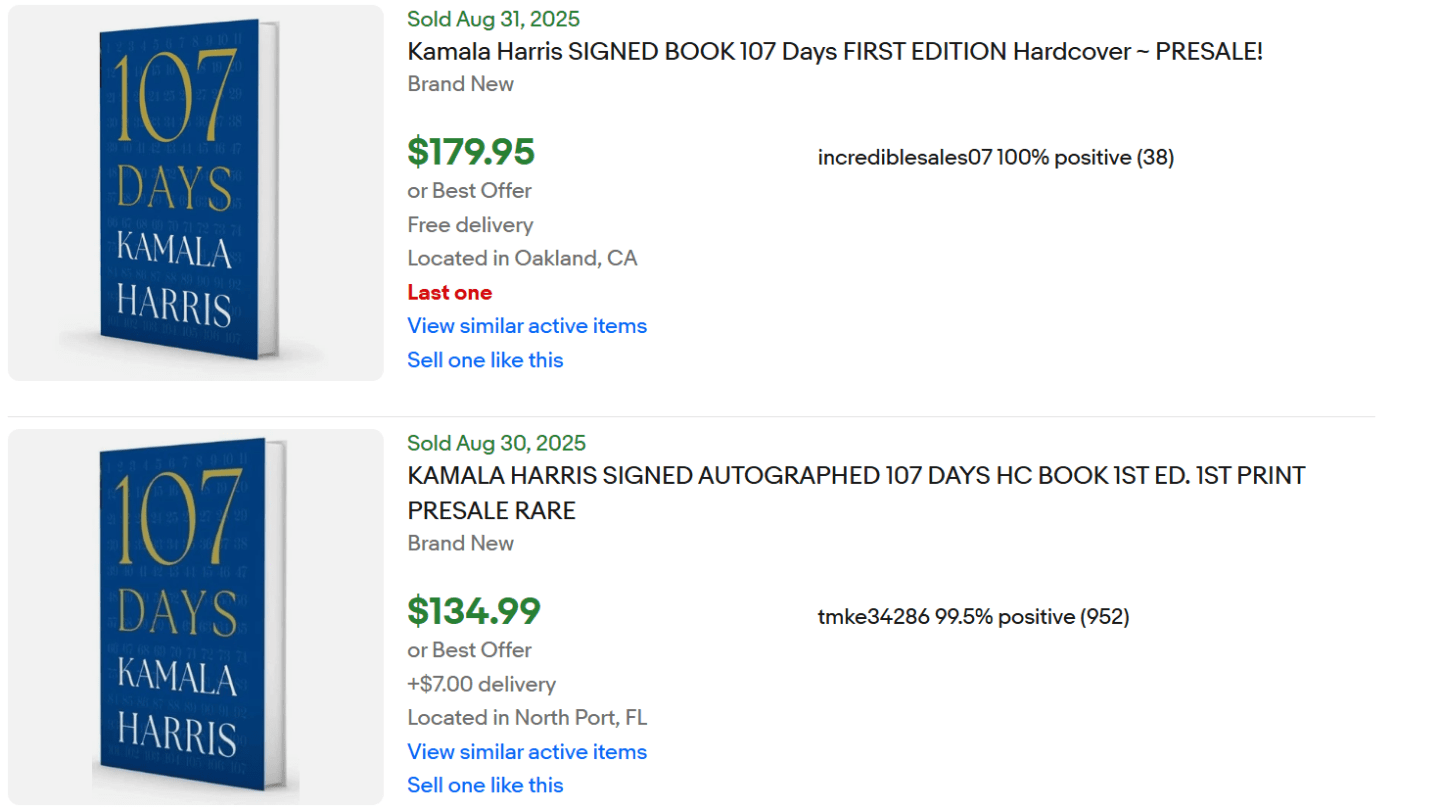Click "Brand New" condition on the first listing

coord(460,84)
